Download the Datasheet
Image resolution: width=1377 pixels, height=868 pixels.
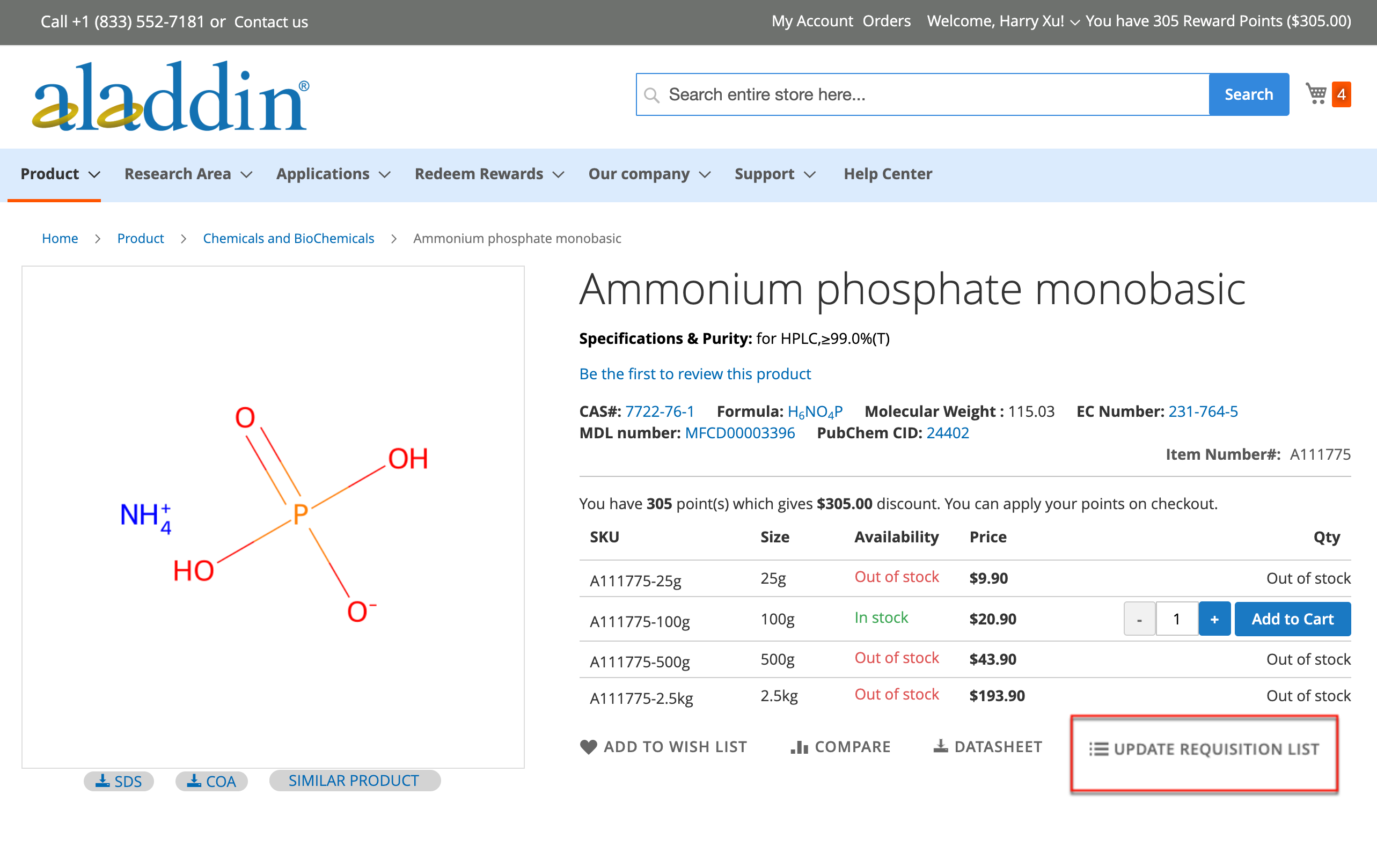pos(987,747)
